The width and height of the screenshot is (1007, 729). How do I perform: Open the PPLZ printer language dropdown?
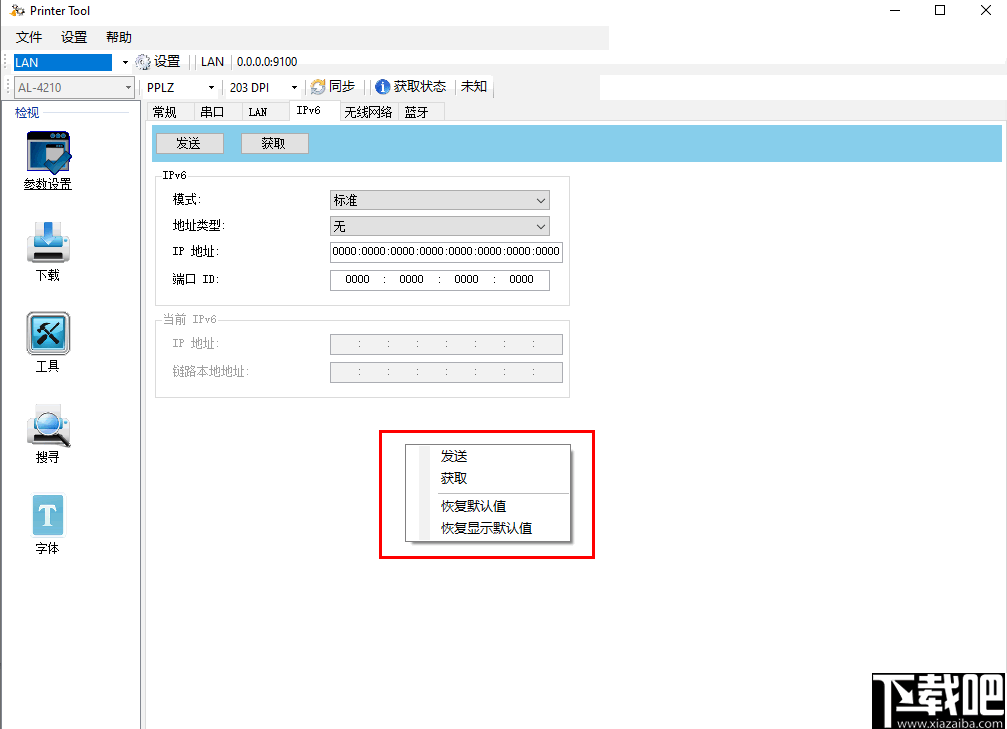point(178,87)
